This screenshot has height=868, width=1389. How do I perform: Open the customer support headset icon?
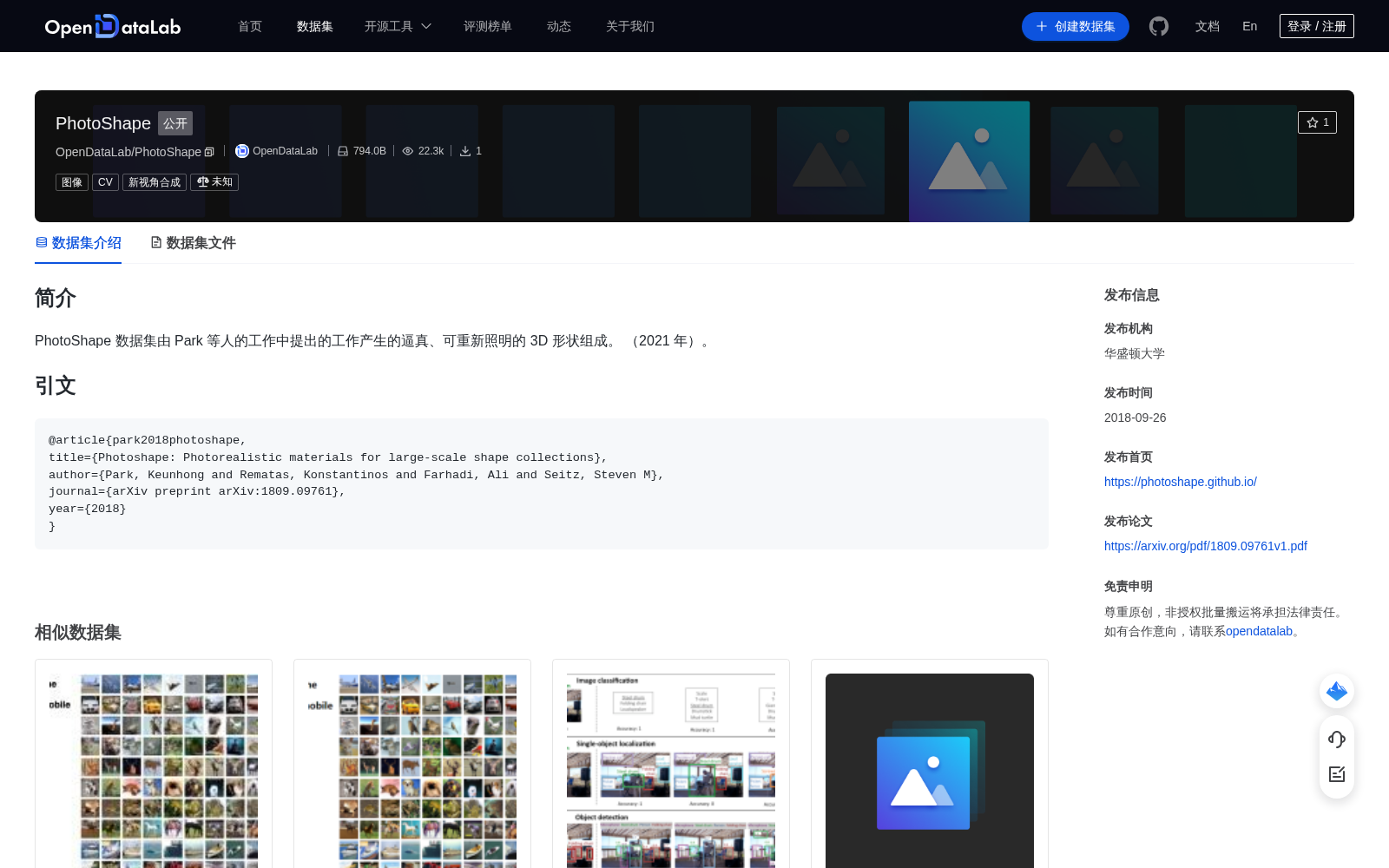coord(1337,740)
